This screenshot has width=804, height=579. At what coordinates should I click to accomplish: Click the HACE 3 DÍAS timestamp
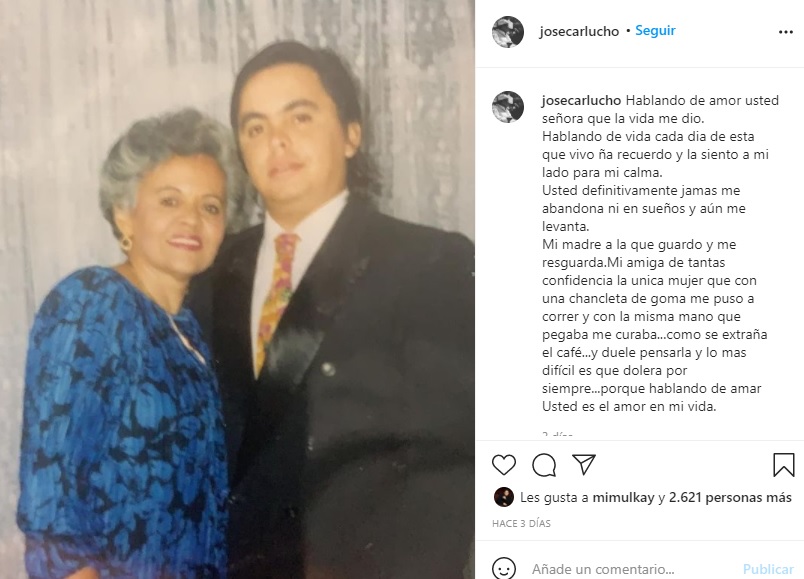pos(521,524)
